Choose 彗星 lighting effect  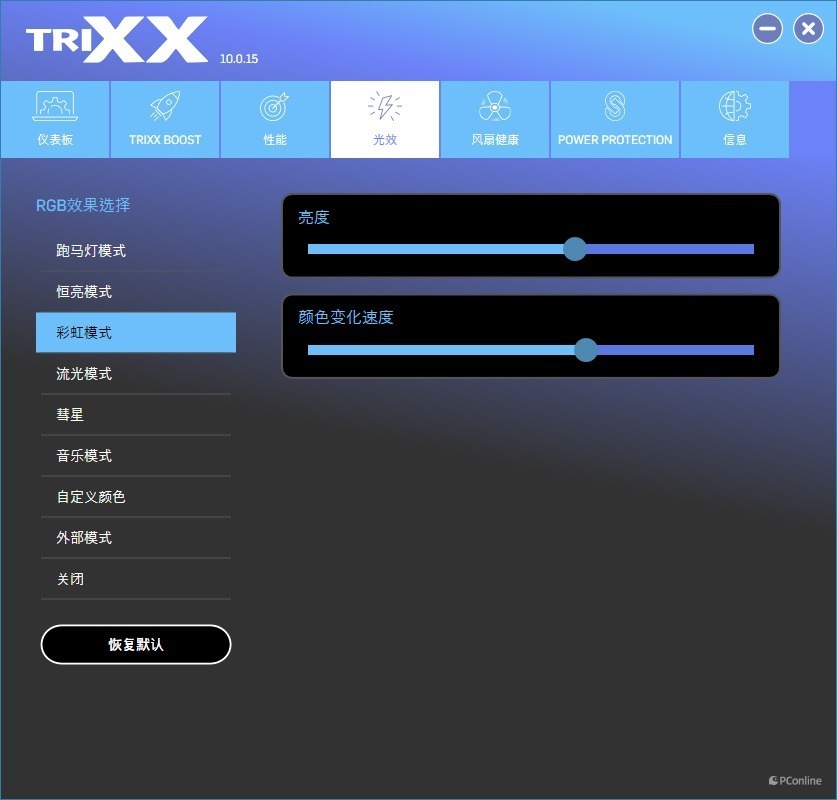136,415
